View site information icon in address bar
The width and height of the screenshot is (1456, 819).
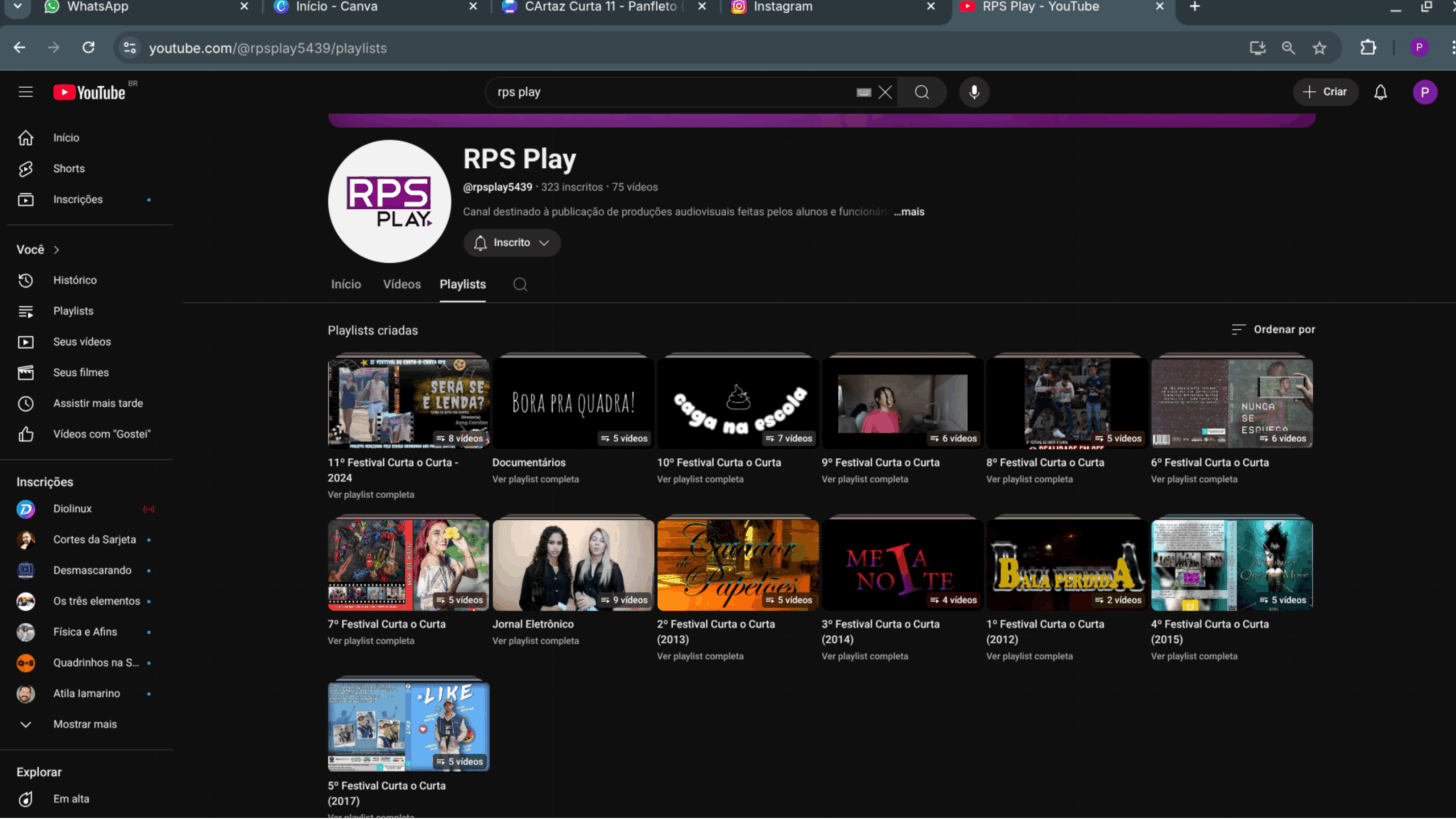point(130,48)
